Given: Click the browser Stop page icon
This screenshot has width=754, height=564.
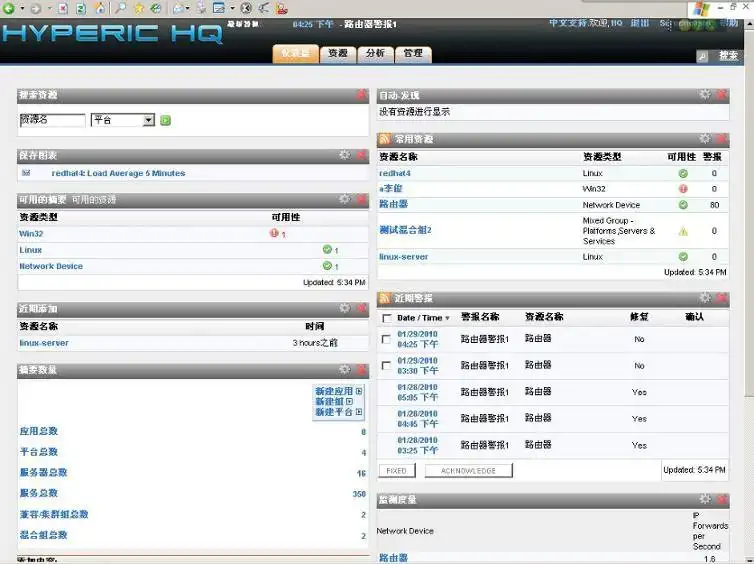Looking at the screenshot, I should pos(63,8).
